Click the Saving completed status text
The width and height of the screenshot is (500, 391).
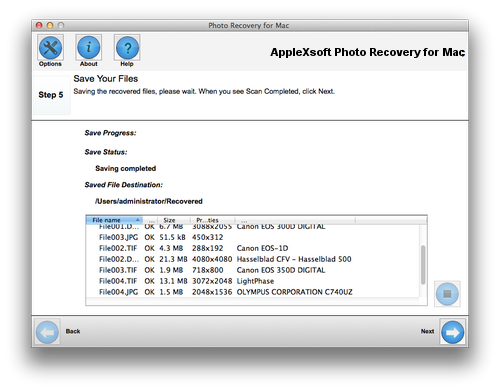tap(126, 169)
